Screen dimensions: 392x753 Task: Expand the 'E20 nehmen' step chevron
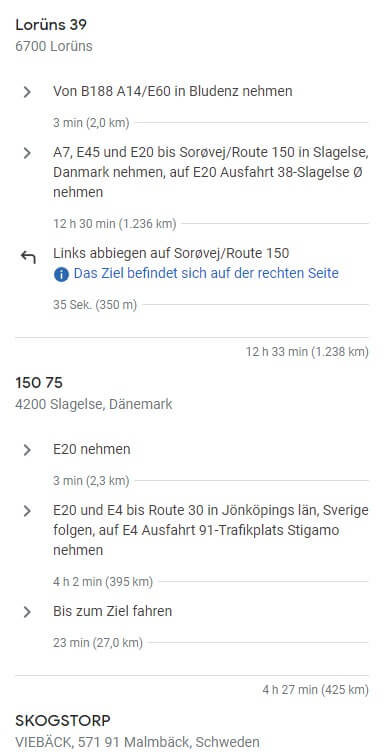point(27,450)
